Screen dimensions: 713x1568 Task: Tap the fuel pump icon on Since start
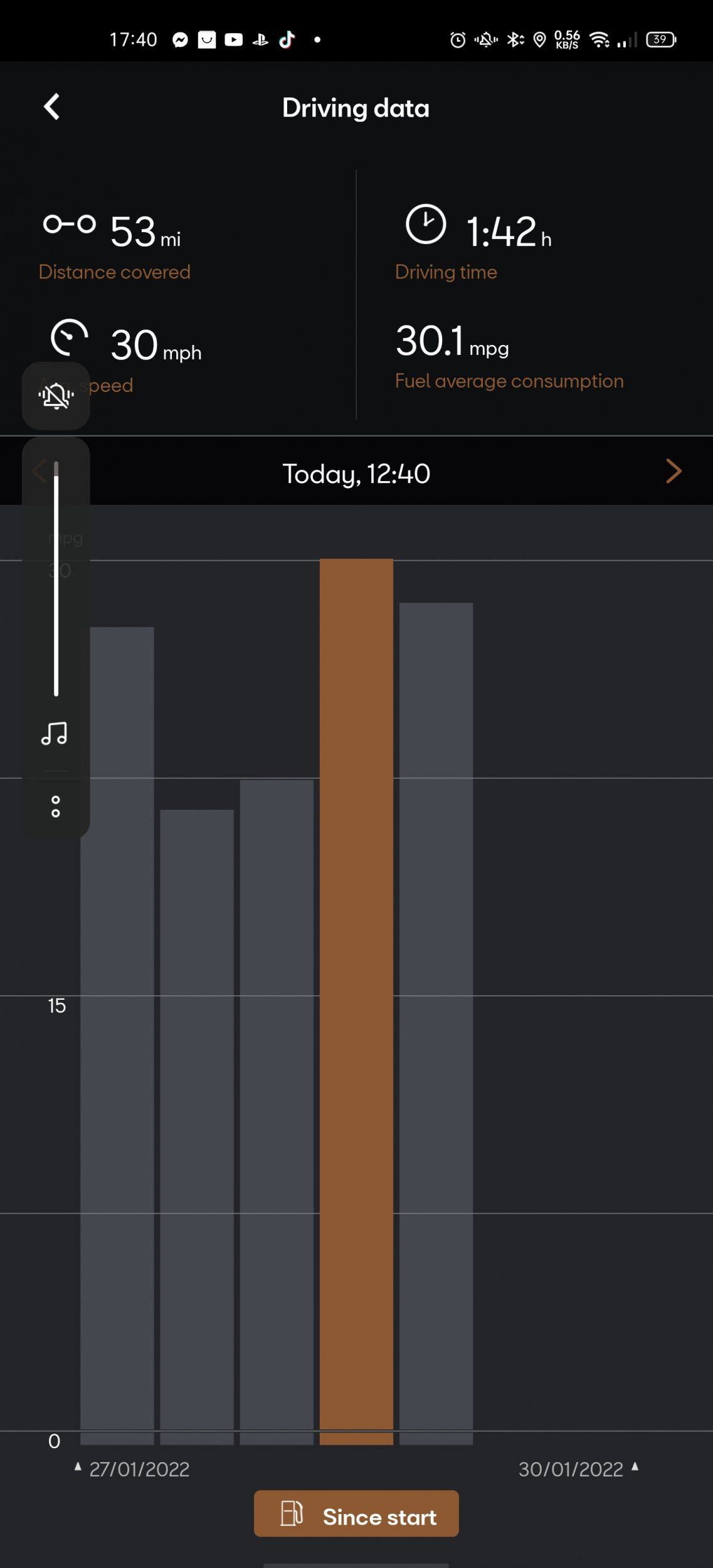(292, 1513)
